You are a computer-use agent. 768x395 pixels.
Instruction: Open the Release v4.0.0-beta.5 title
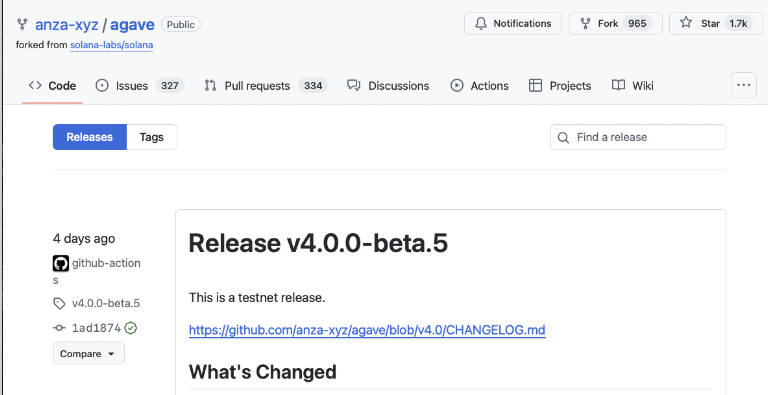[x=318, y=243]
